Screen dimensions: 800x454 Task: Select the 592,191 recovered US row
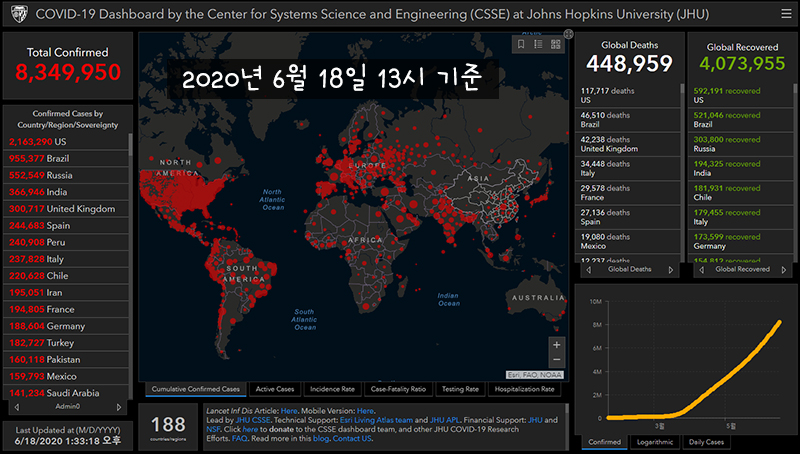[x=740, y=95]
